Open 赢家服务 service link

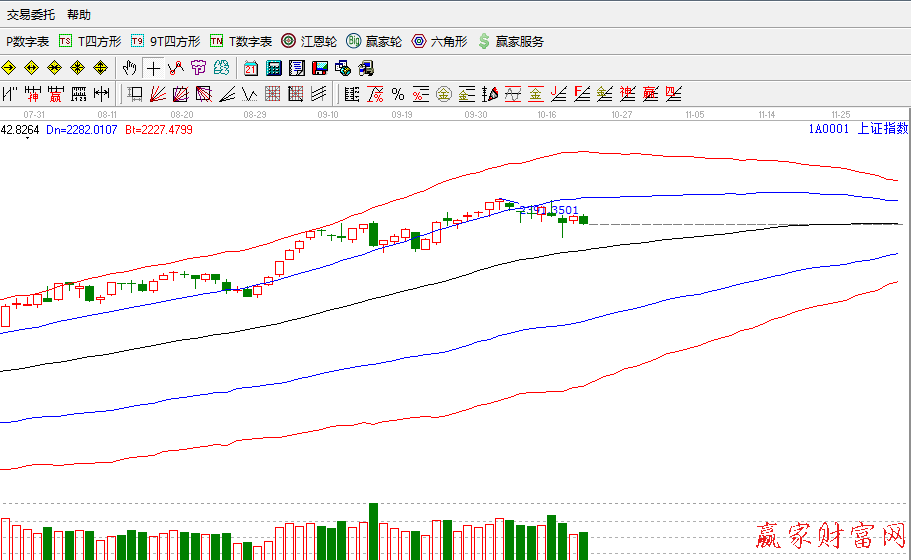pos(511,41)
